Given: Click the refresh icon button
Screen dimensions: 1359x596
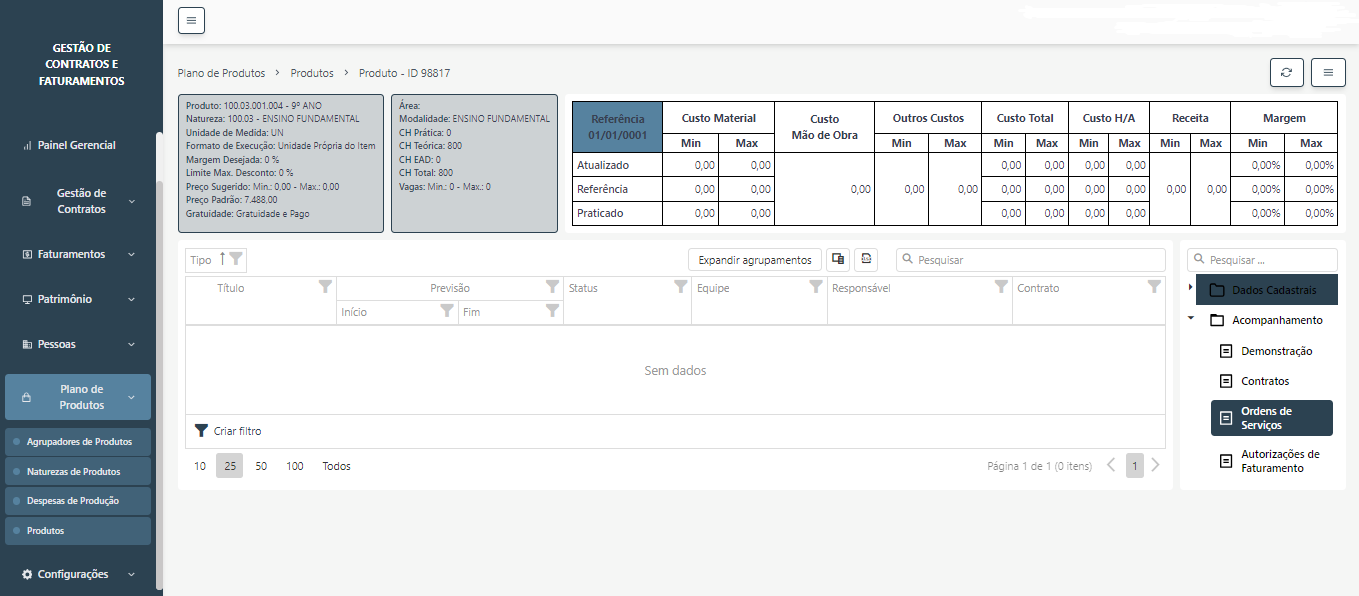Looking at the screenshot, I should (1286, 73).
